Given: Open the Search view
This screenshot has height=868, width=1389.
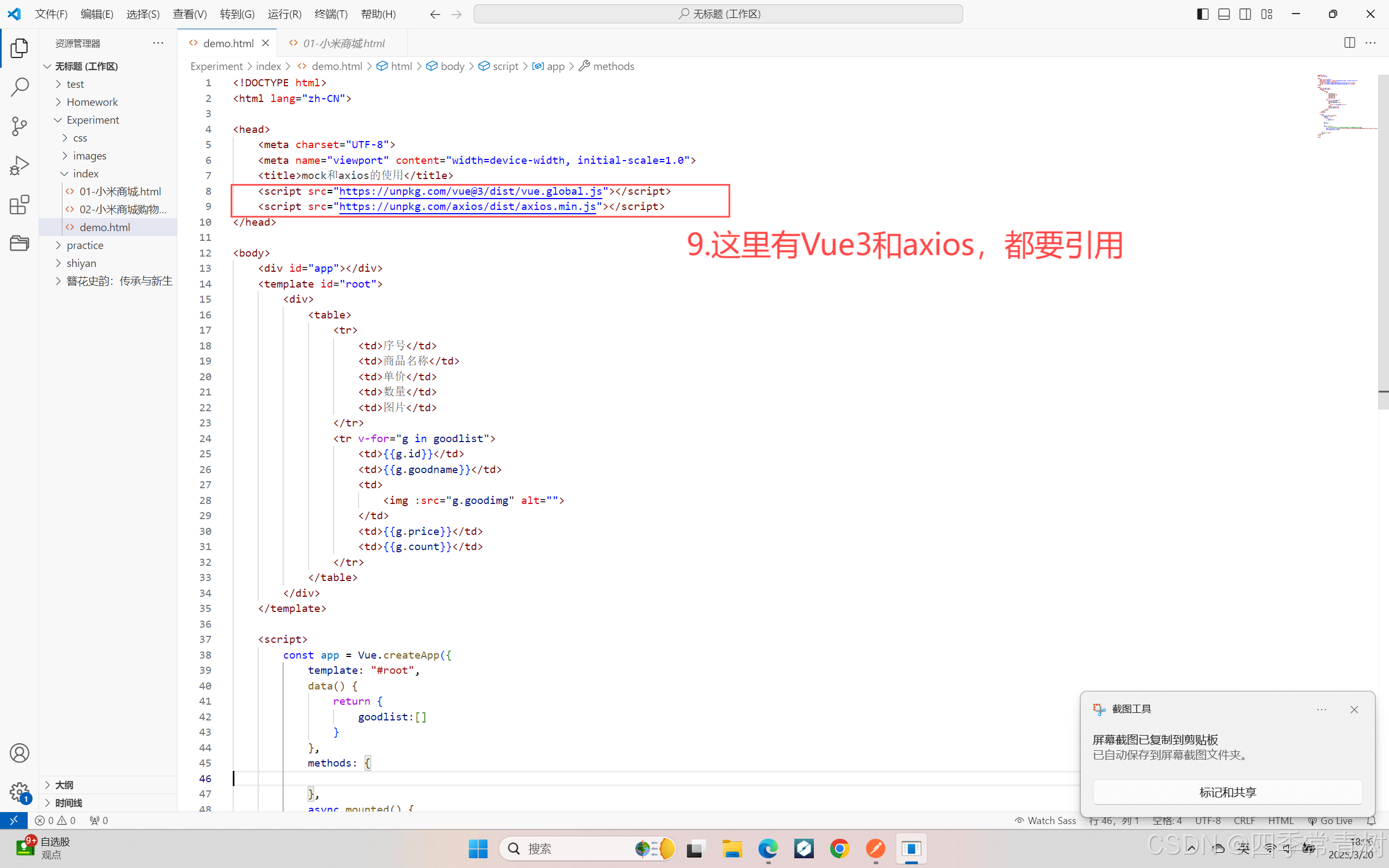Looking at the screenshot, I should coord(19,86).
